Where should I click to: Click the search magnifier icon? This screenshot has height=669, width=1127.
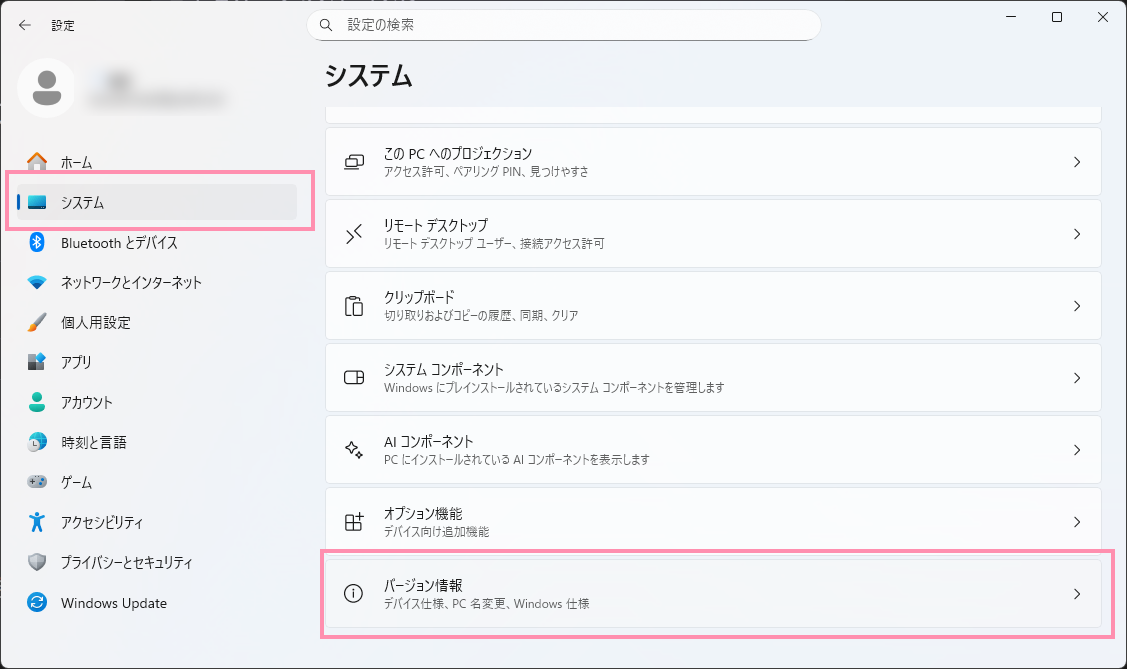click(x=325, y=25)
